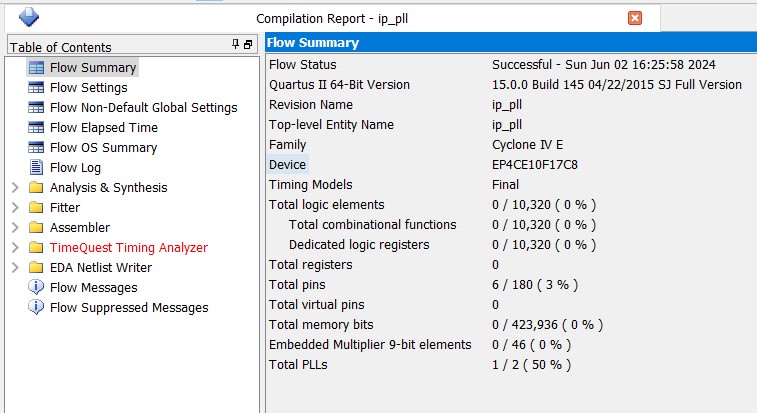The height and width of the screenshot is (413, 757).
Task: Click the Compilation Report icon in title bar
Action: 28,17
